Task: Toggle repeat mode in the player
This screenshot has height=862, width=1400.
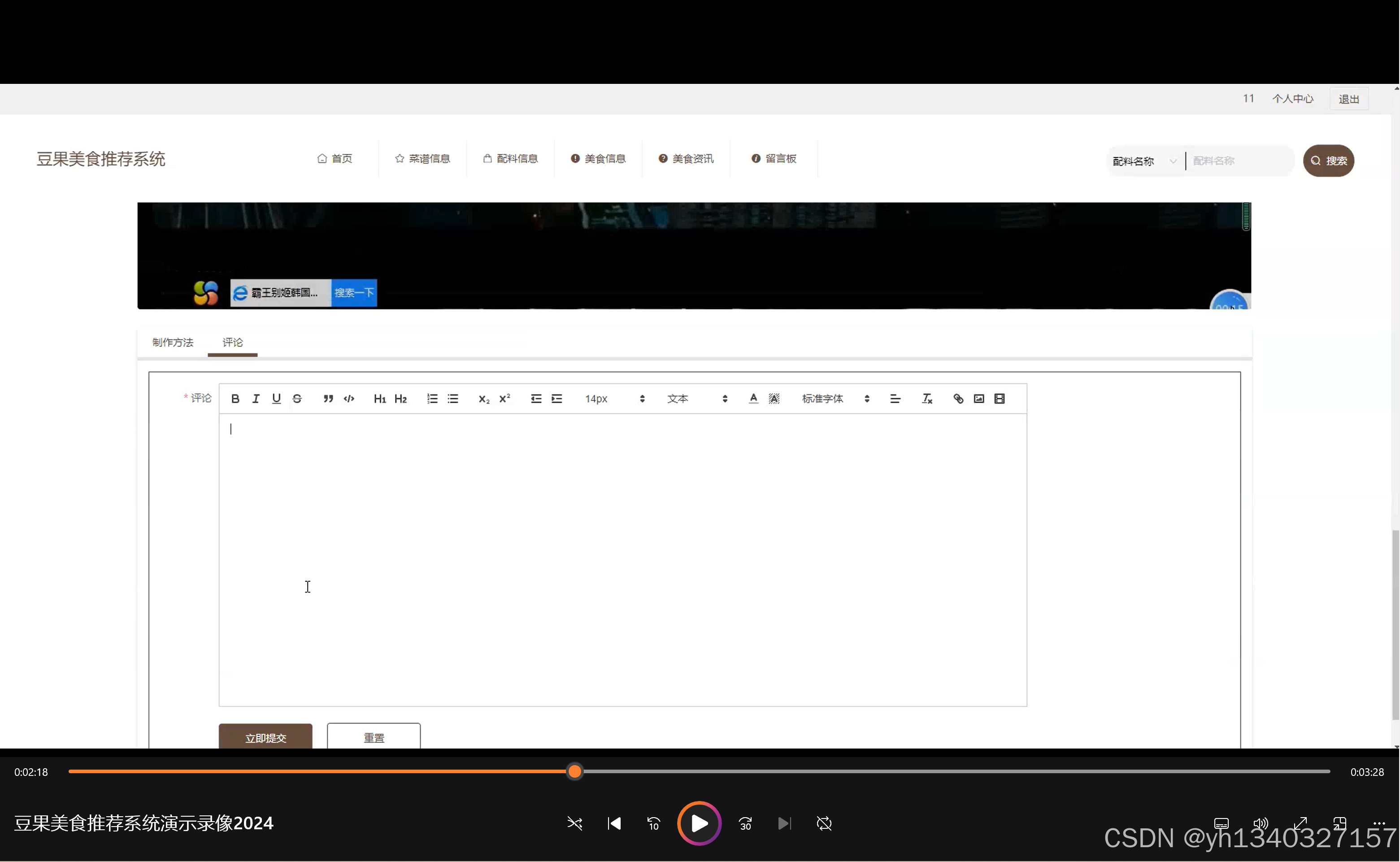Action: [x=824, y=823]
